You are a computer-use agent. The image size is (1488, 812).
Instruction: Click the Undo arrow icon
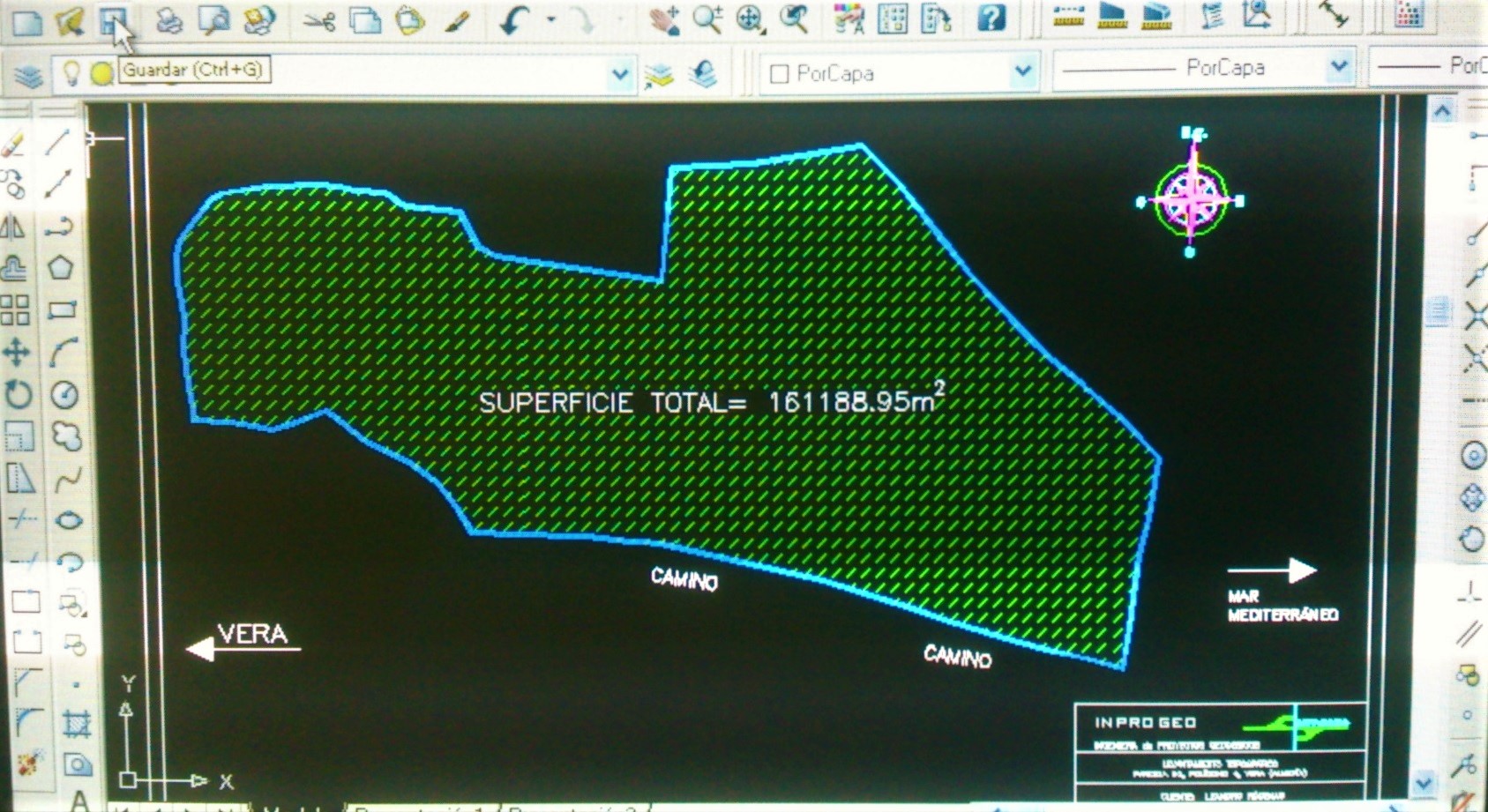click(514, 21)
